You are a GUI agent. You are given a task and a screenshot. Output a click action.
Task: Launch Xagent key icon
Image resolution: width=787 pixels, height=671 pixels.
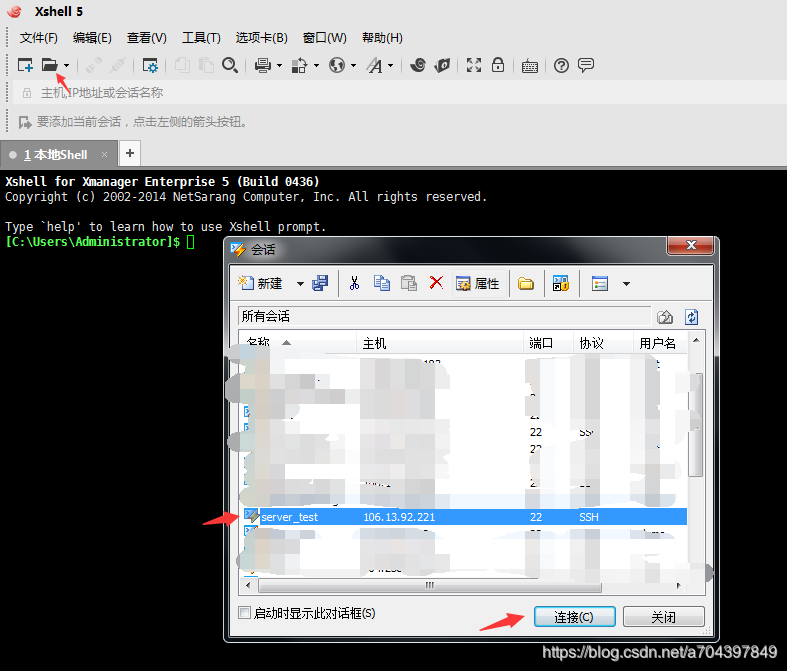click(442, 65)
